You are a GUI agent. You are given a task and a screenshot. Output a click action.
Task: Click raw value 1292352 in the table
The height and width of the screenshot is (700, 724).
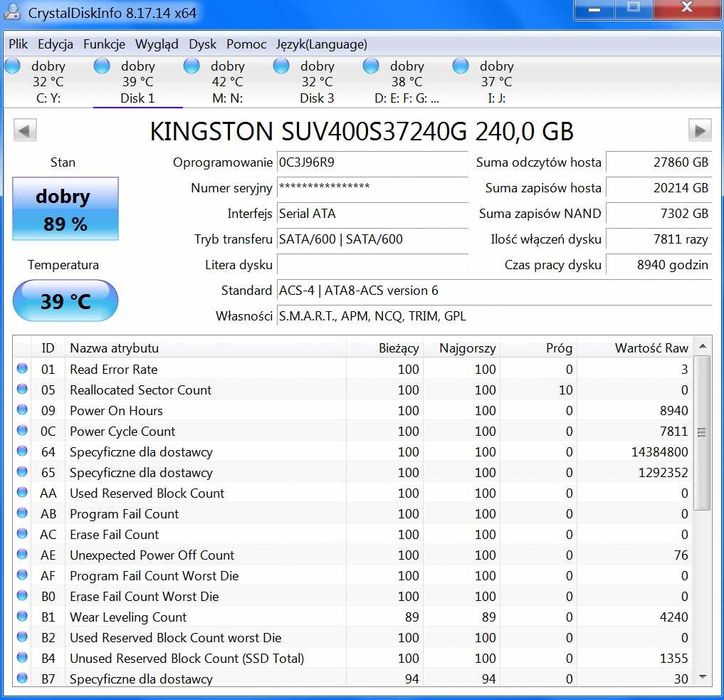[663, 473]
